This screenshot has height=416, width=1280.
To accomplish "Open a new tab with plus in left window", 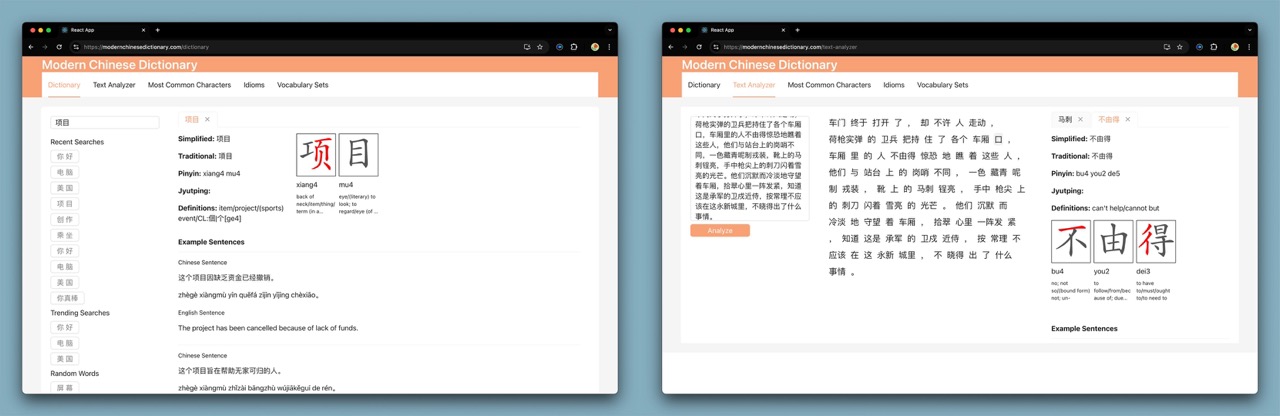I will pyautogui.click(x=157, y=30).
